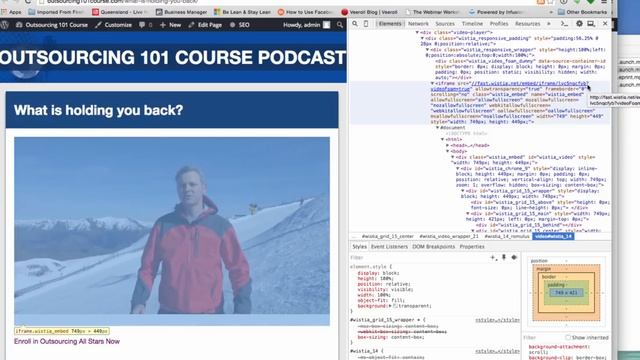The height and width of the screenshot is (360, 640).
Task: Open DevTools settings gear
Action: pos(579,24)
